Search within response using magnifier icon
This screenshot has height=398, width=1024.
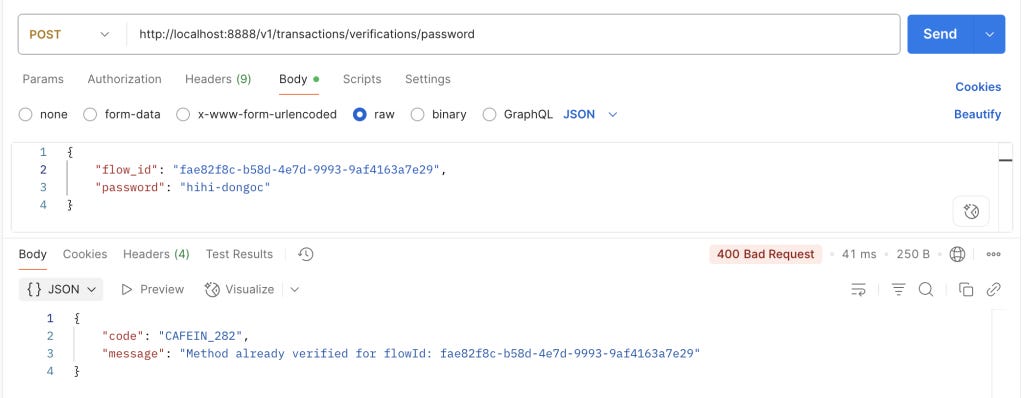click(x=926, y=290)
